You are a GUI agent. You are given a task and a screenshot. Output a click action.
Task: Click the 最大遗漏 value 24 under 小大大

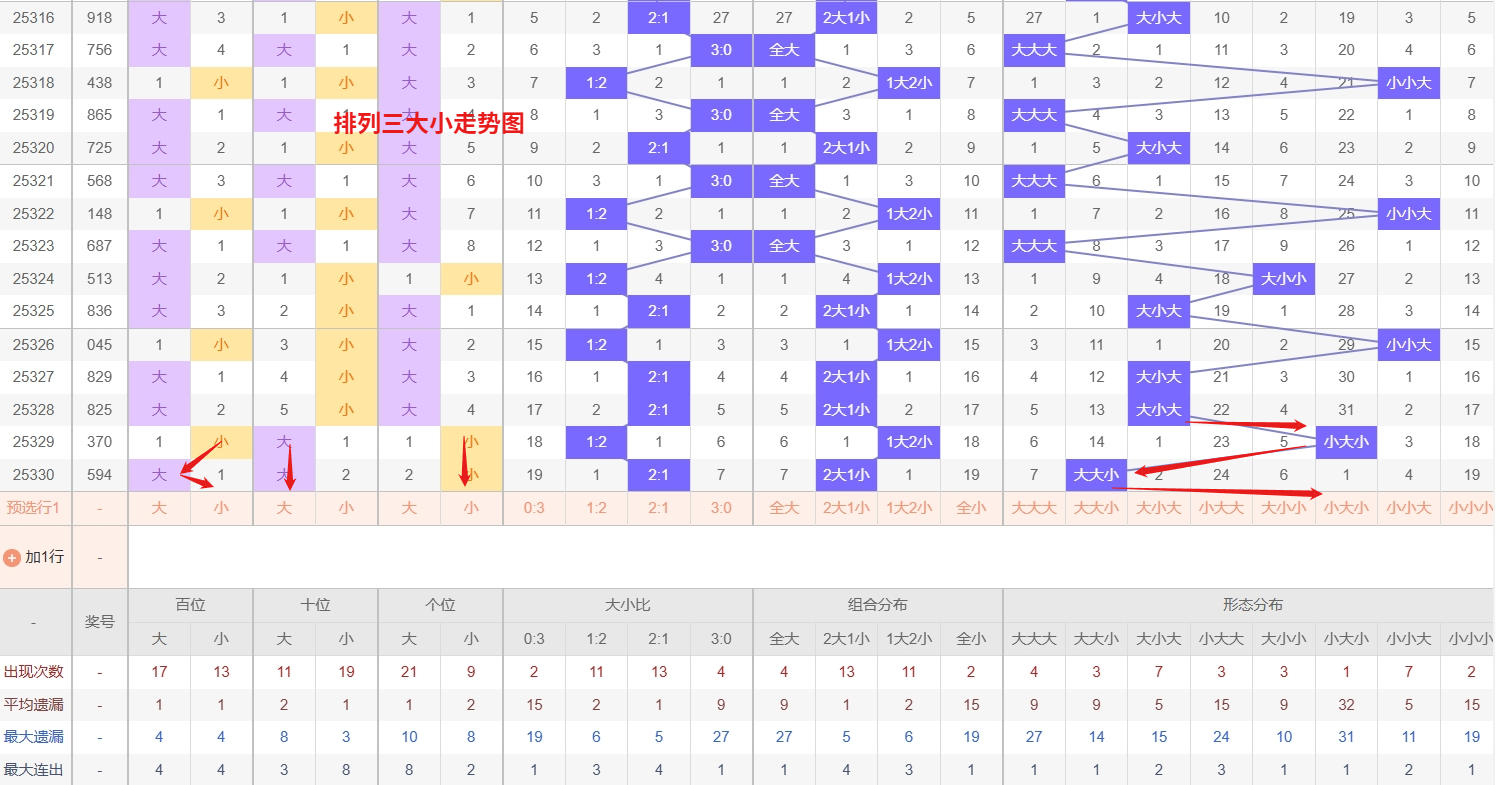pyautogui.click(x=1221, y=738)
